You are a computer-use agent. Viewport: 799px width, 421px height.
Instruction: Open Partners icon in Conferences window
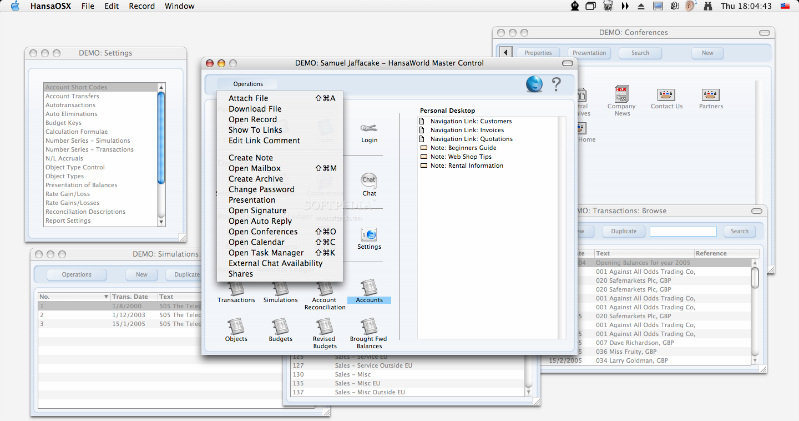(710, 94)
